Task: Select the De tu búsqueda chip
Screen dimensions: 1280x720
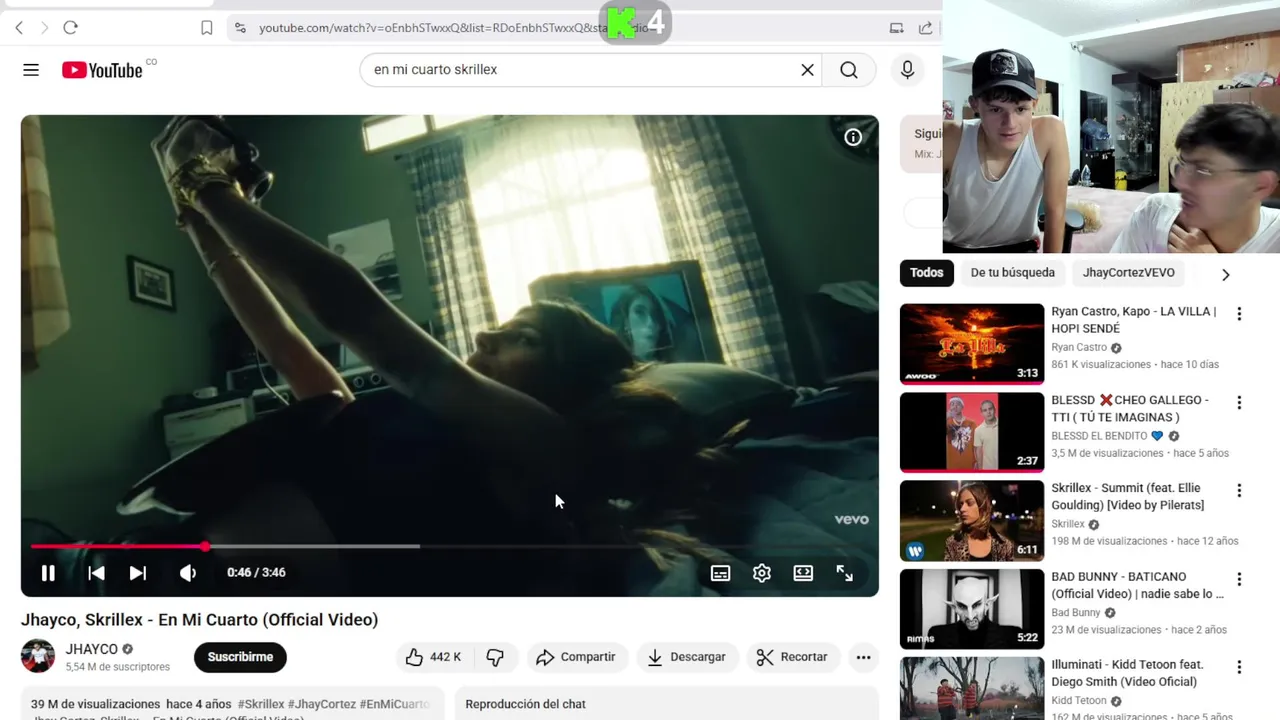Action: 1012,273
